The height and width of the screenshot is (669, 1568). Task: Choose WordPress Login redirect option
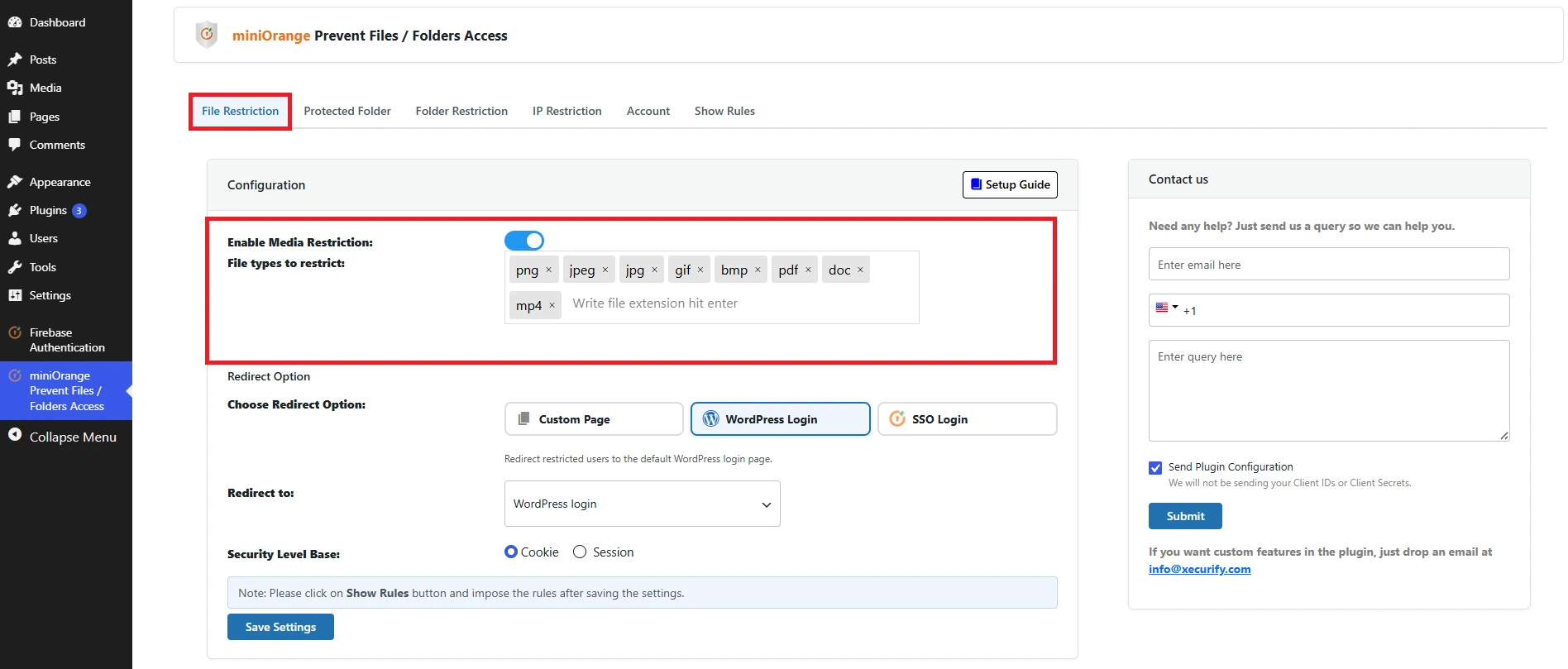tap(781, 419)
